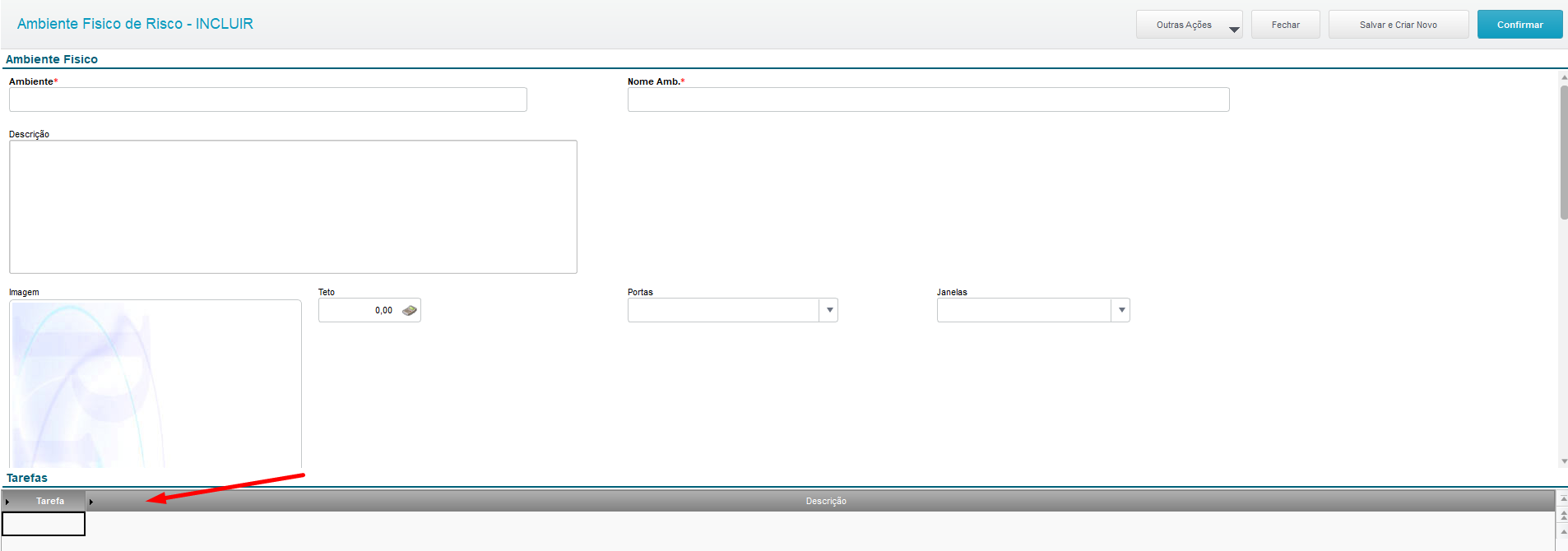Image resolution: width=1568 pixels, height=551 pixels.
Task: Select the empty Tarefa cell in grid
Action: click(x=44, y=524)
